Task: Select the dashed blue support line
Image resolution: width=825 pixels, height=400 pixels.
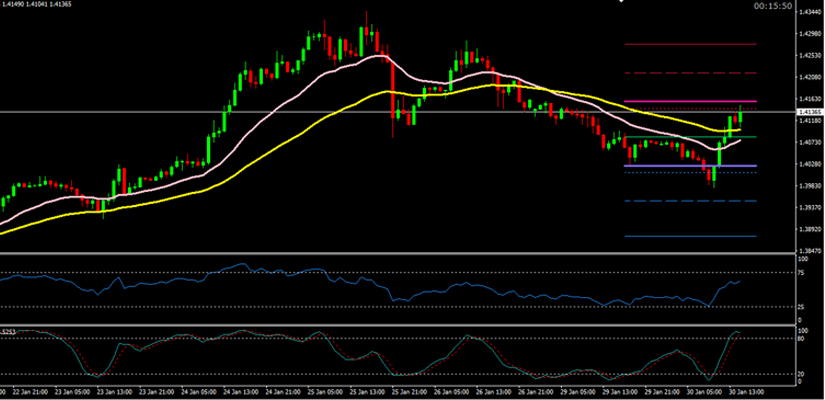Action: 689,201
